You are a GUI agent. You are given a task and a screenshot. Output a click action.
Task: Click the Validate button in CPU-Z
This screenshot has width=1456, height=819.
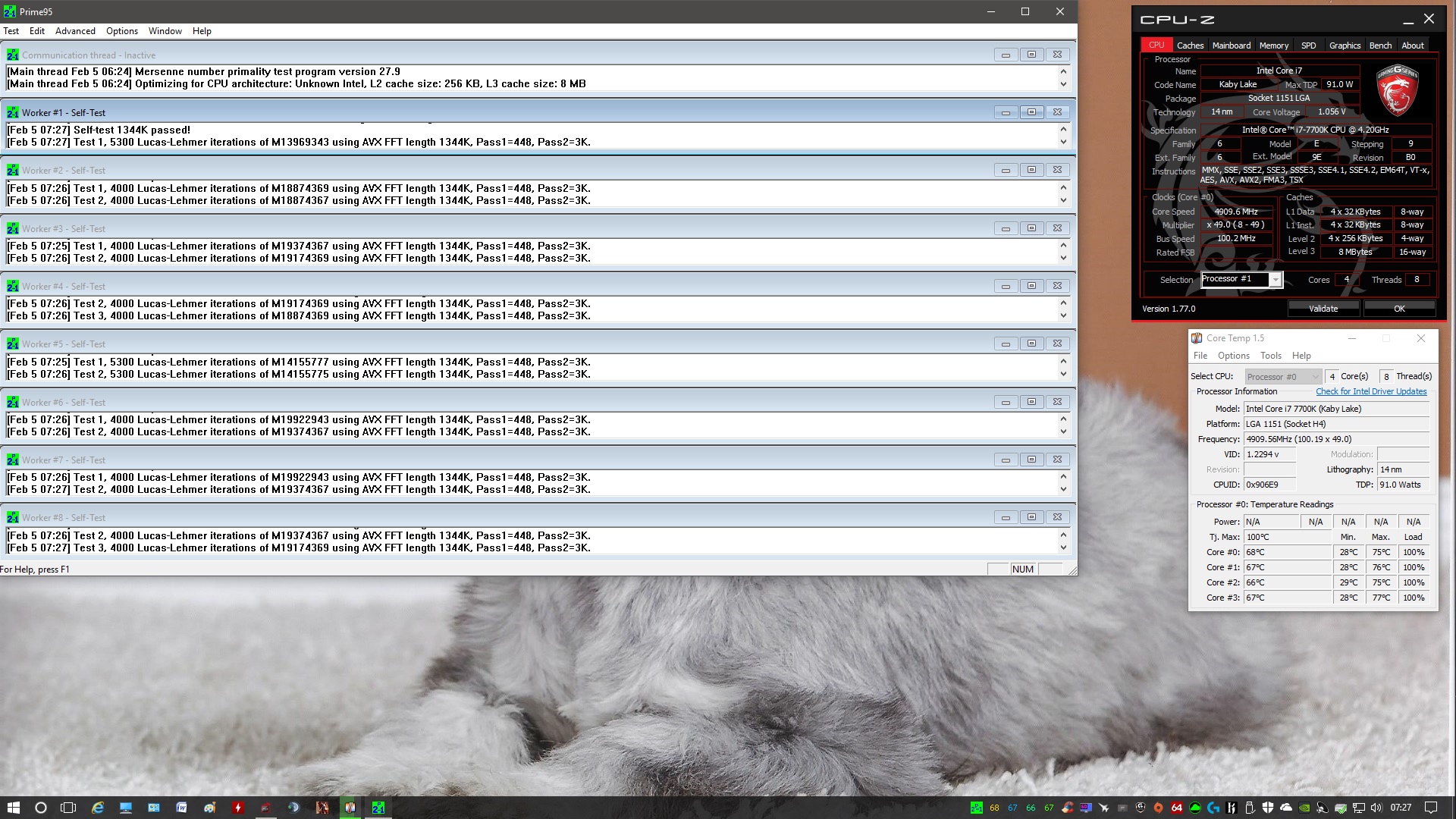[1323, 309]
